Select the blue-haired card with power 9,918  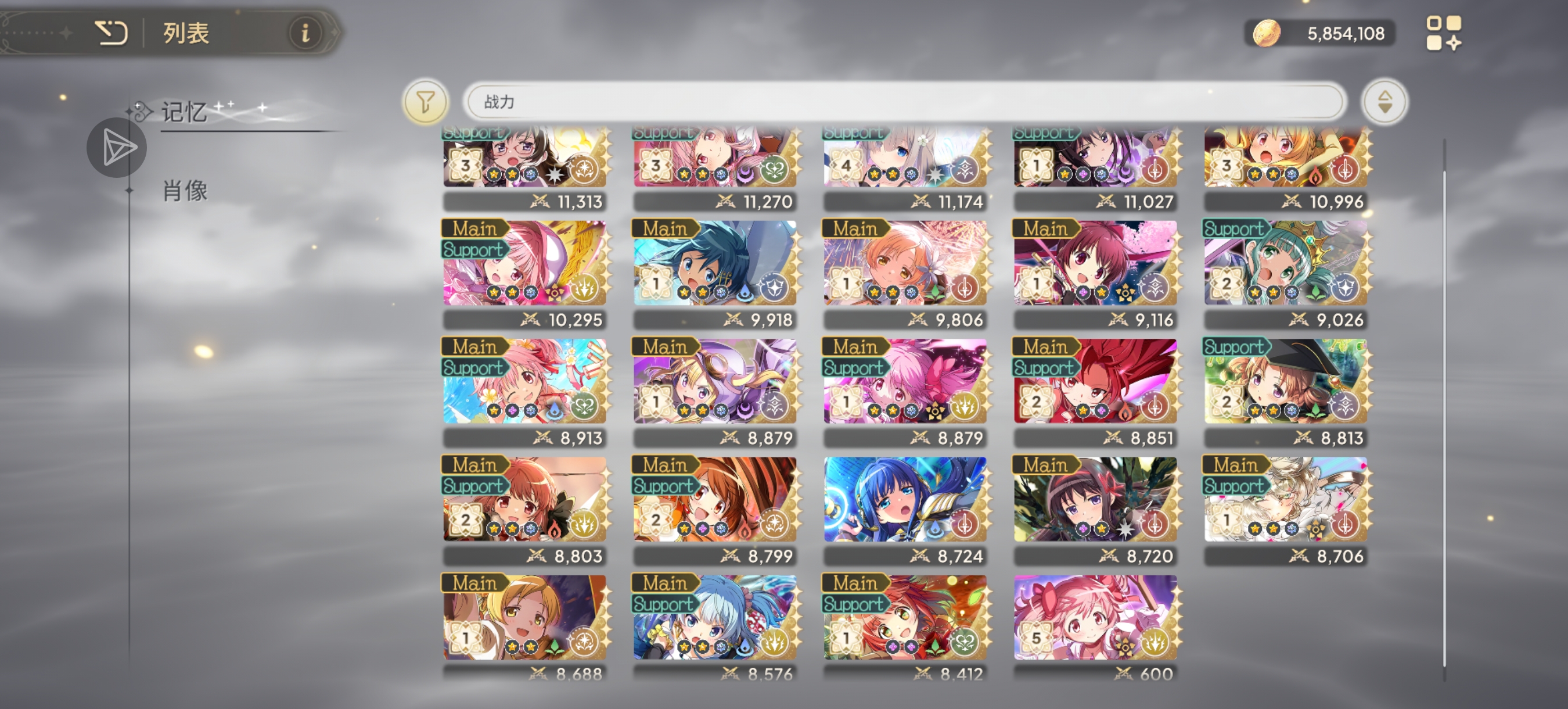pyautogui.click(x=715, y=274)
